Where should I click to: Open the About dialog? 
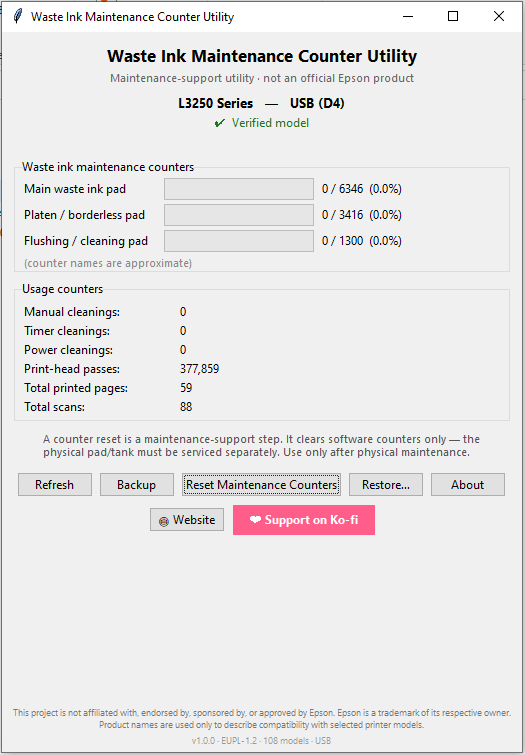(468, 484)
